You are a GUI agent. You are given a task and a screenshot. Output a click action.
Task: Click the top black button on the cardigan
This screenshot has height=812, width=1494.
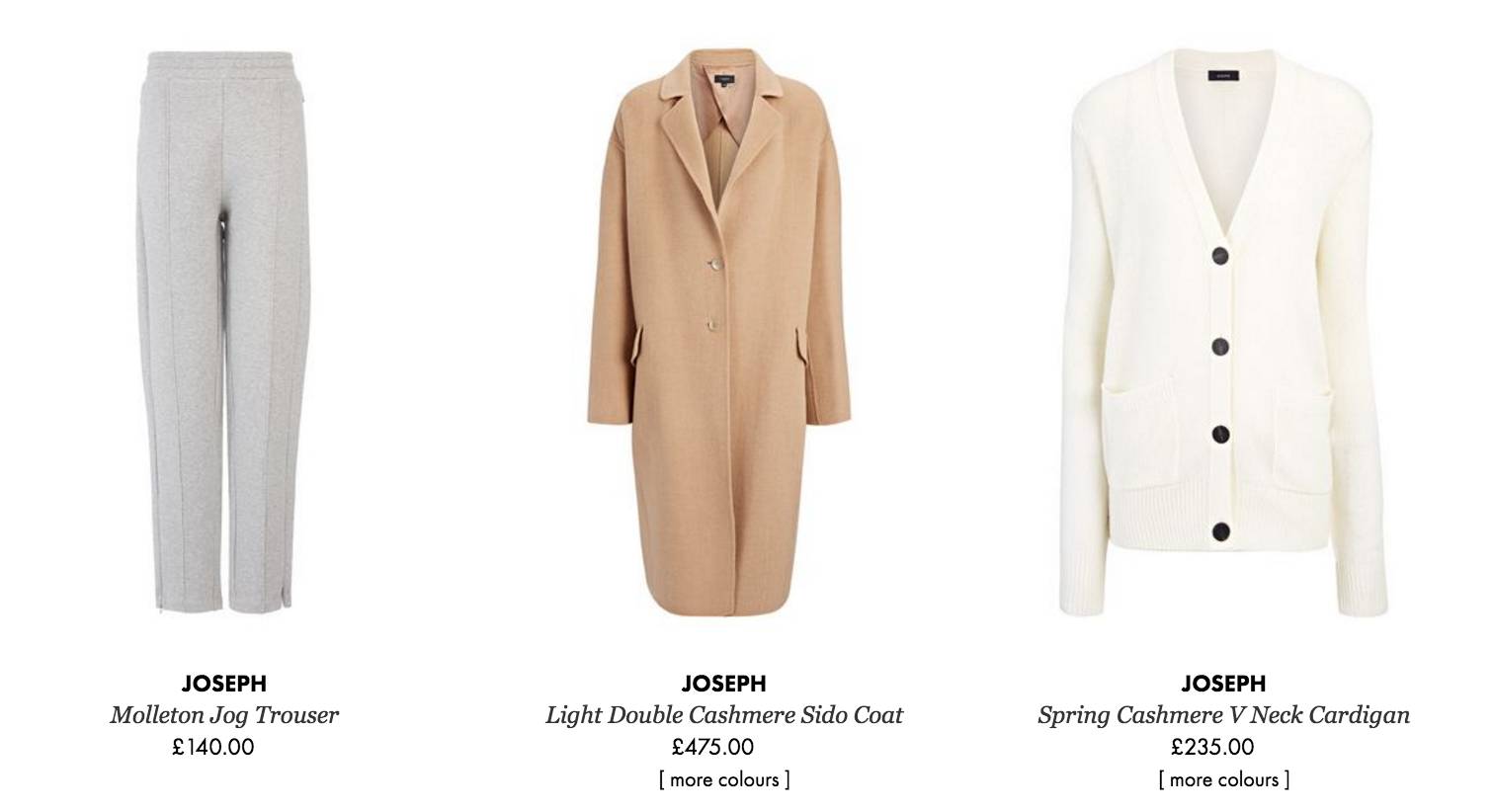click(1221, 259)
